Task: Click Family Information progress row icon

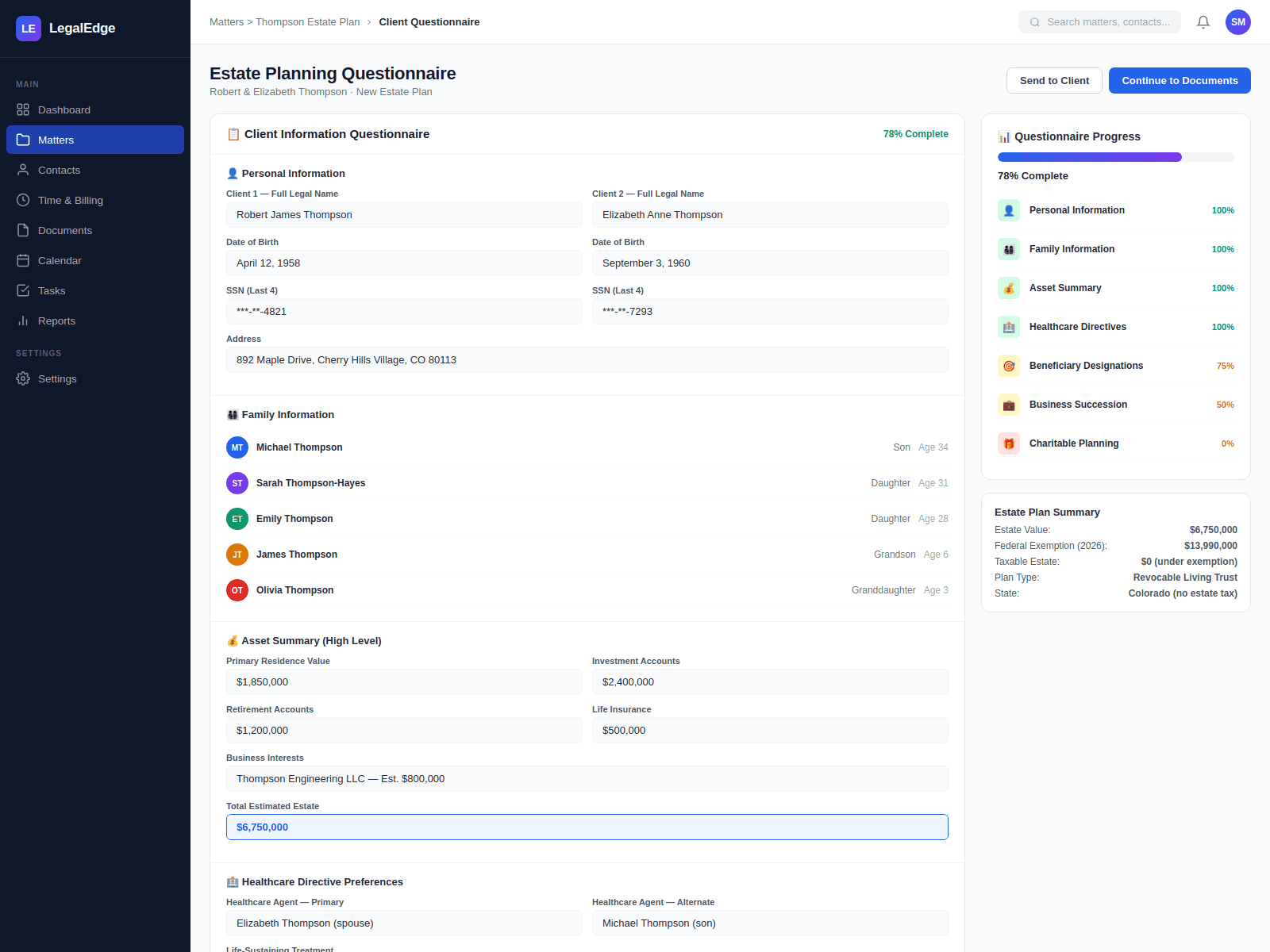Action: coord(1009,249)
